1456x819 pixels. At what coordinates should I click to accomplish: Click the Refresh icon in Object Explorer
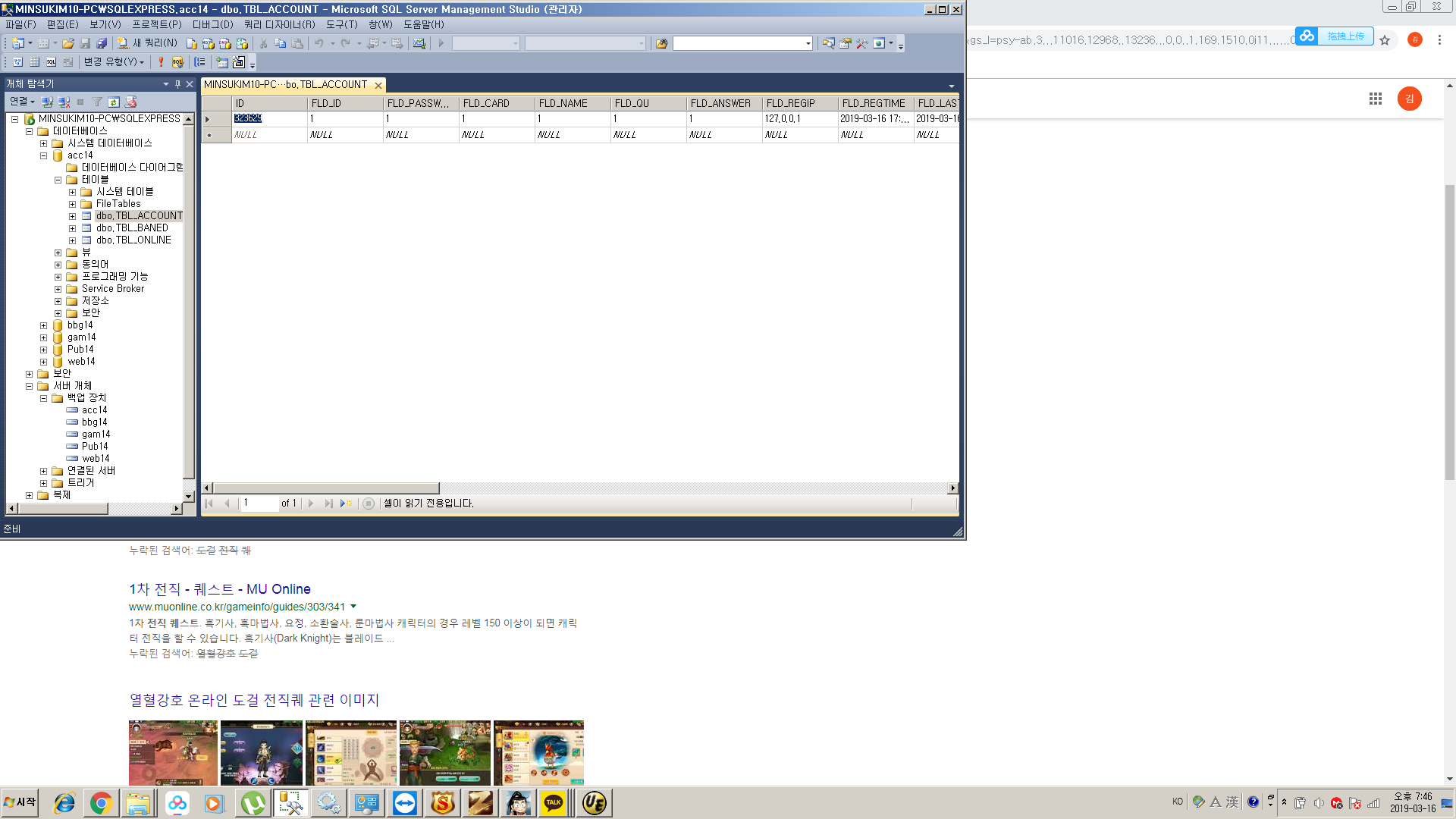tap(114, 102)
